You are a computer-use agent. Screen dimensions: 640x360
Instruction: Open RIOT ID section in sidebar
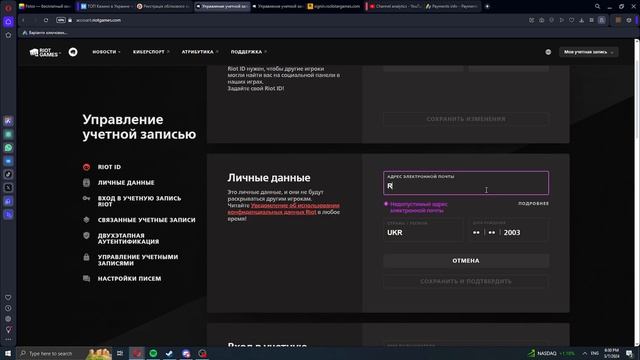click(109, 167)
